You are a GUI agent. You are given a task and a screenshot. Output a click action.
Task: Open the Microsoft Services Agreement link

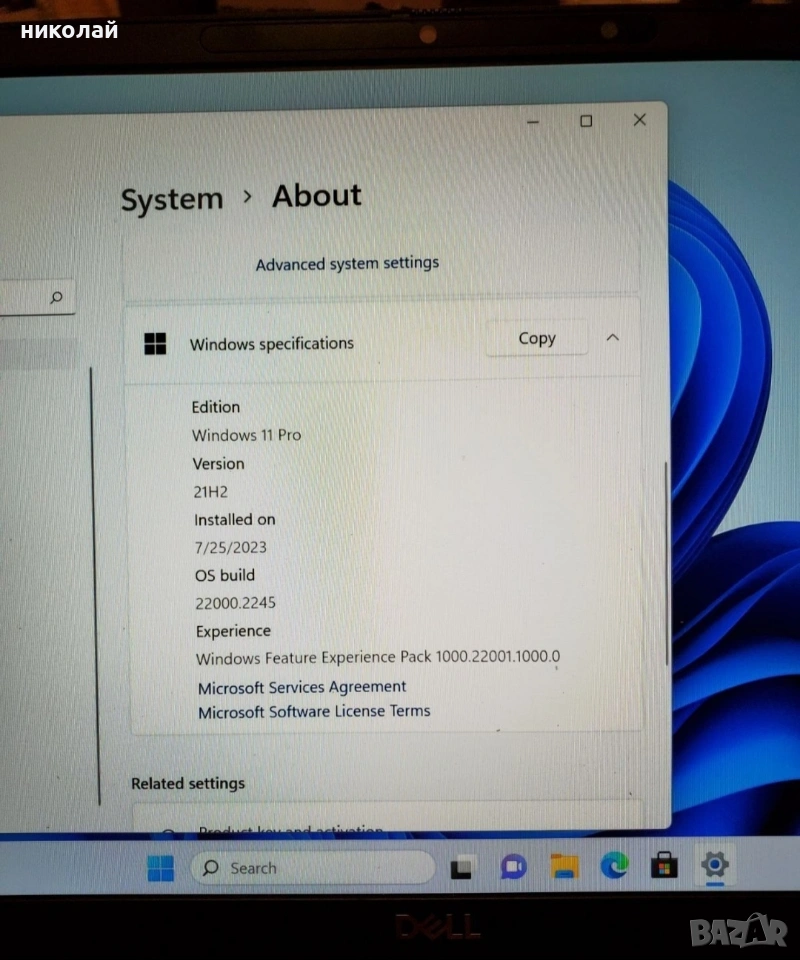pos(302,687)
